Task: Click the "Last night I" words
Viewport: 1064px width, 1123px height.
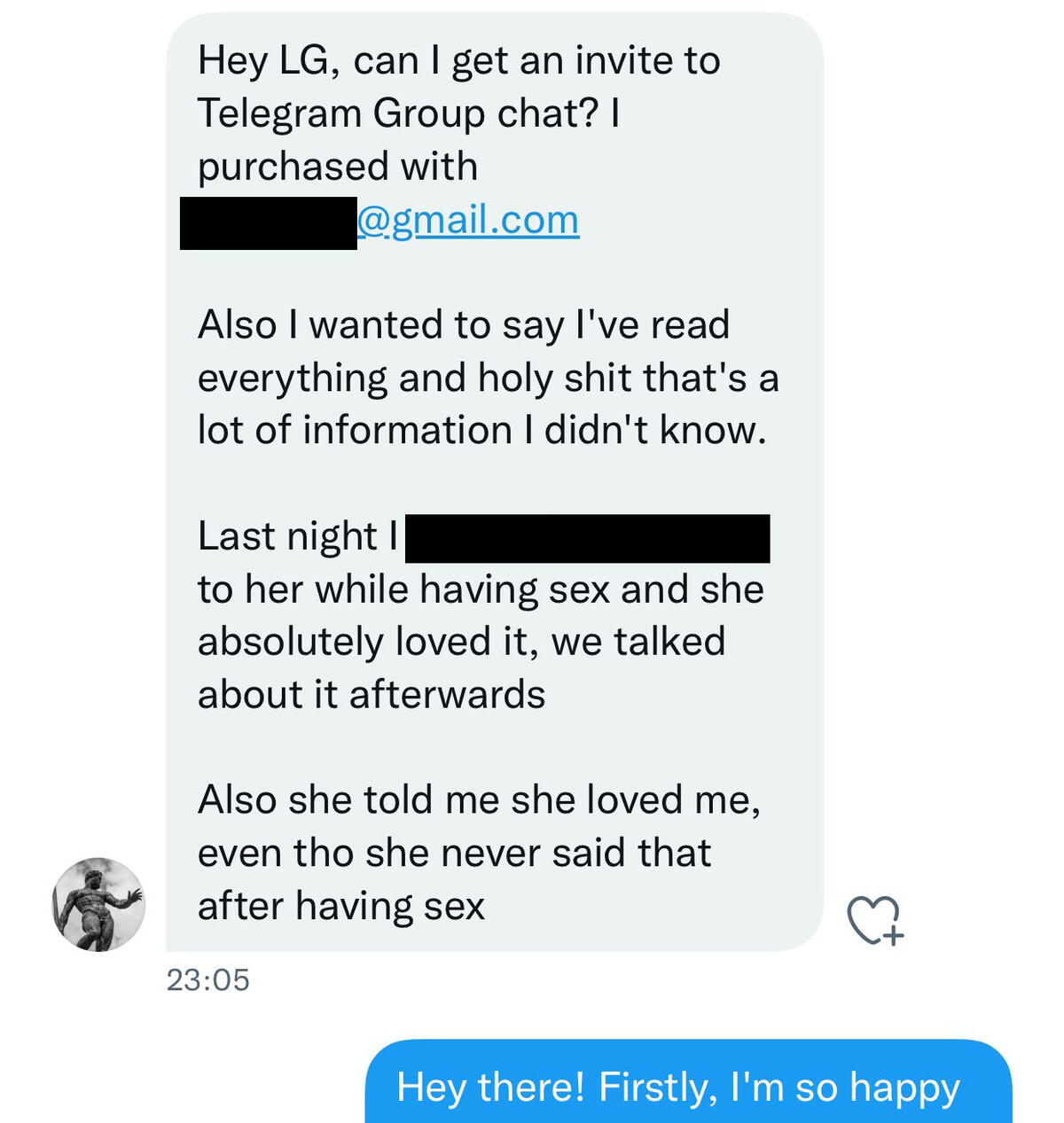Action: (x=298, y=536)
